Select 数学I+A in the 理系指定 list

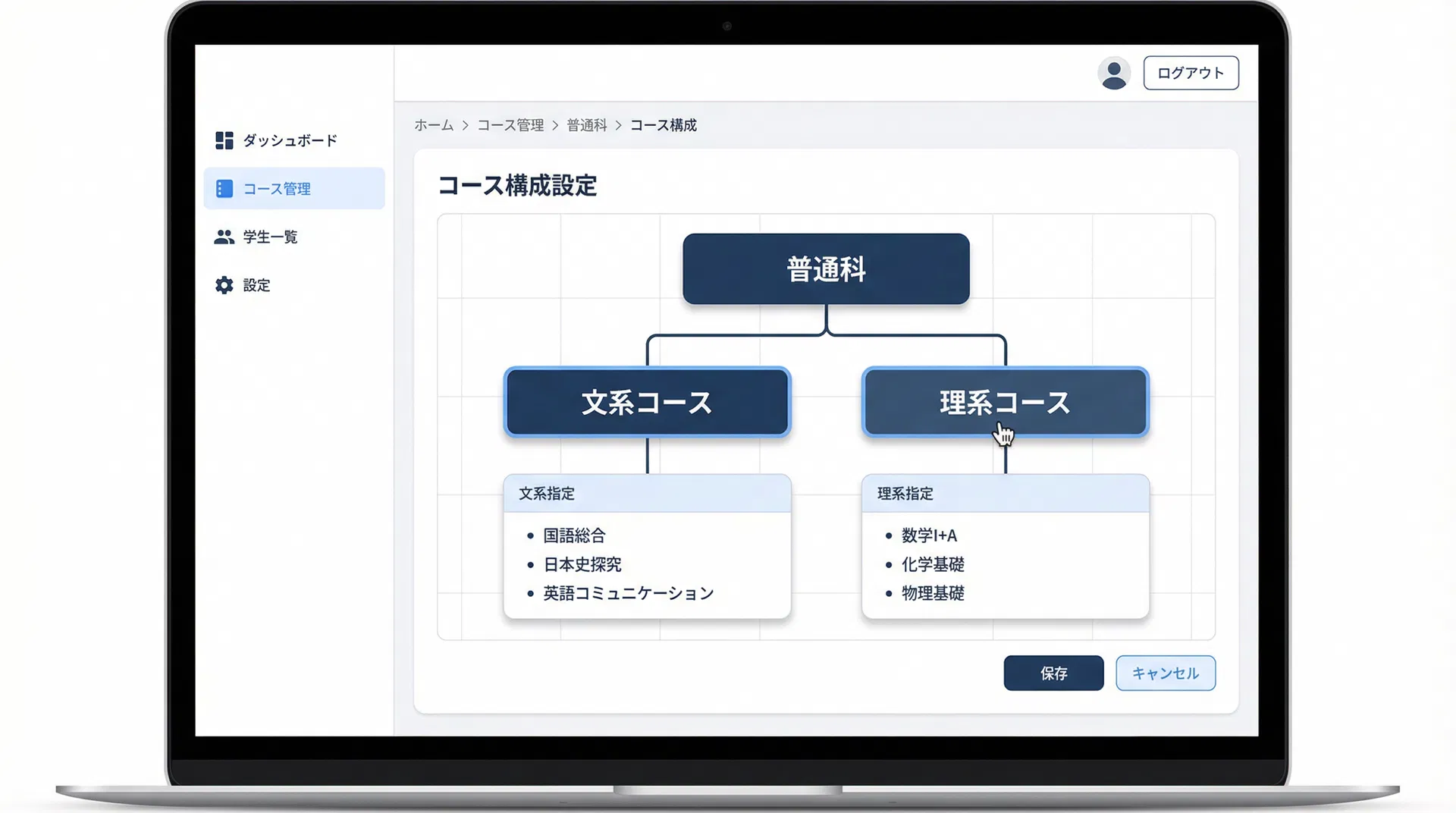click(x=928, y=535)
